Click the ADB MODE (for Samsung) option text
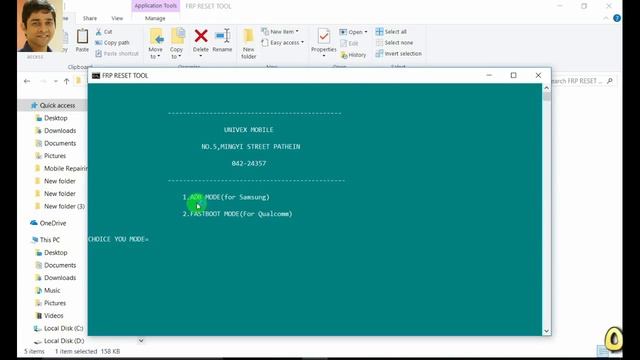 point(226,197)
